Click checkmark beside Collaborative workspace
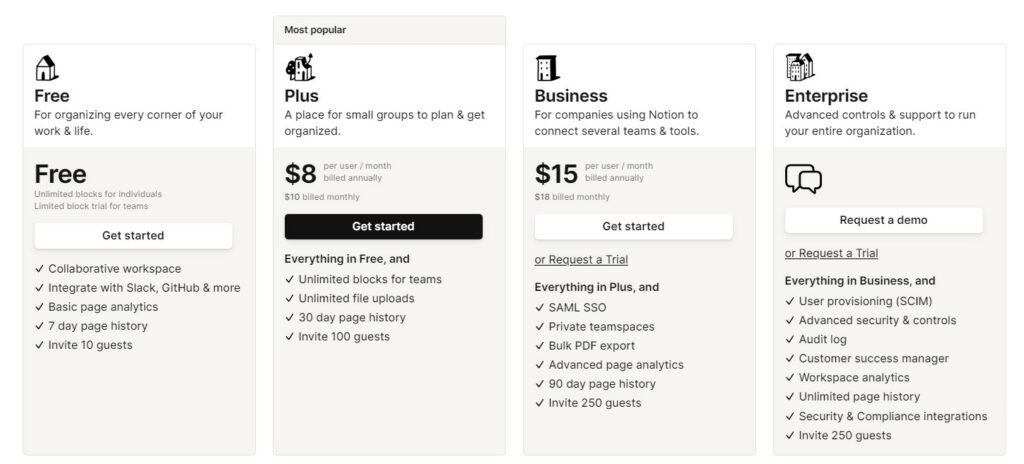This screenshot has height=464, width=1024. coord(39,269)
